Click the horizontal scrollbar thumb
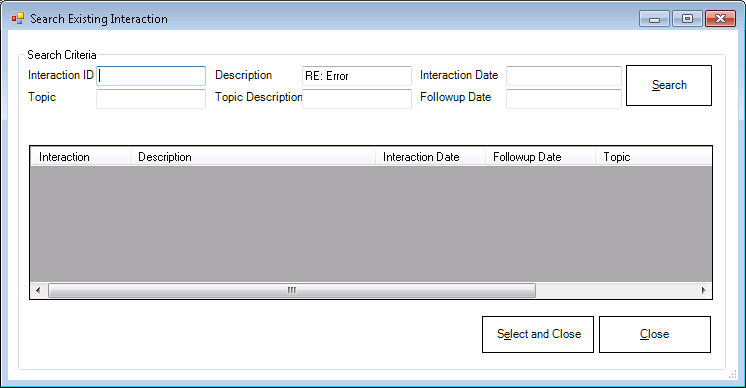Image resolution: width=746 pixels, height=388 pixels. [292, 290]
